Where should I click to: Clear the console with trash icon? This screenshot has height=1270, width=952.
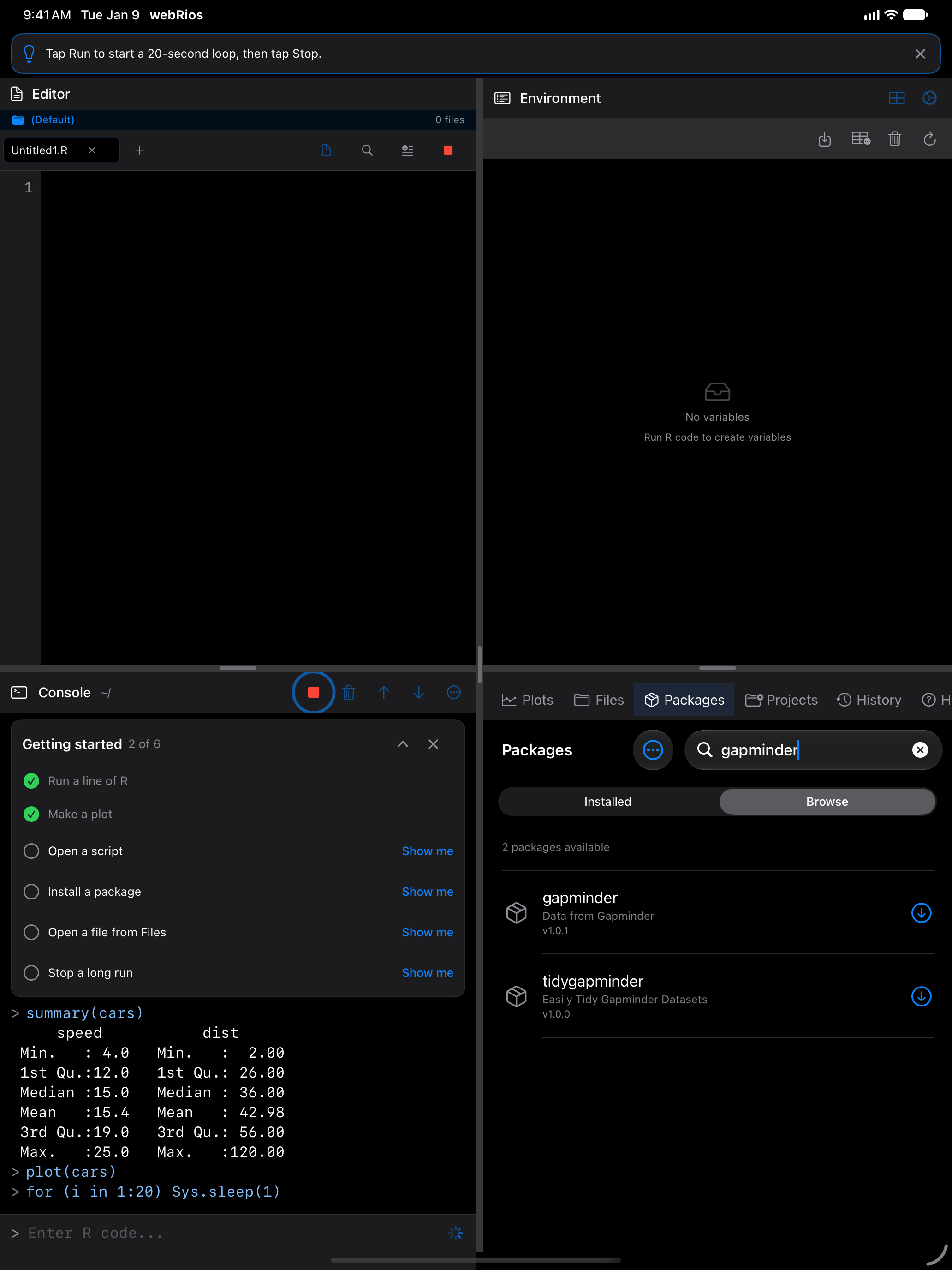pos(349,692)
